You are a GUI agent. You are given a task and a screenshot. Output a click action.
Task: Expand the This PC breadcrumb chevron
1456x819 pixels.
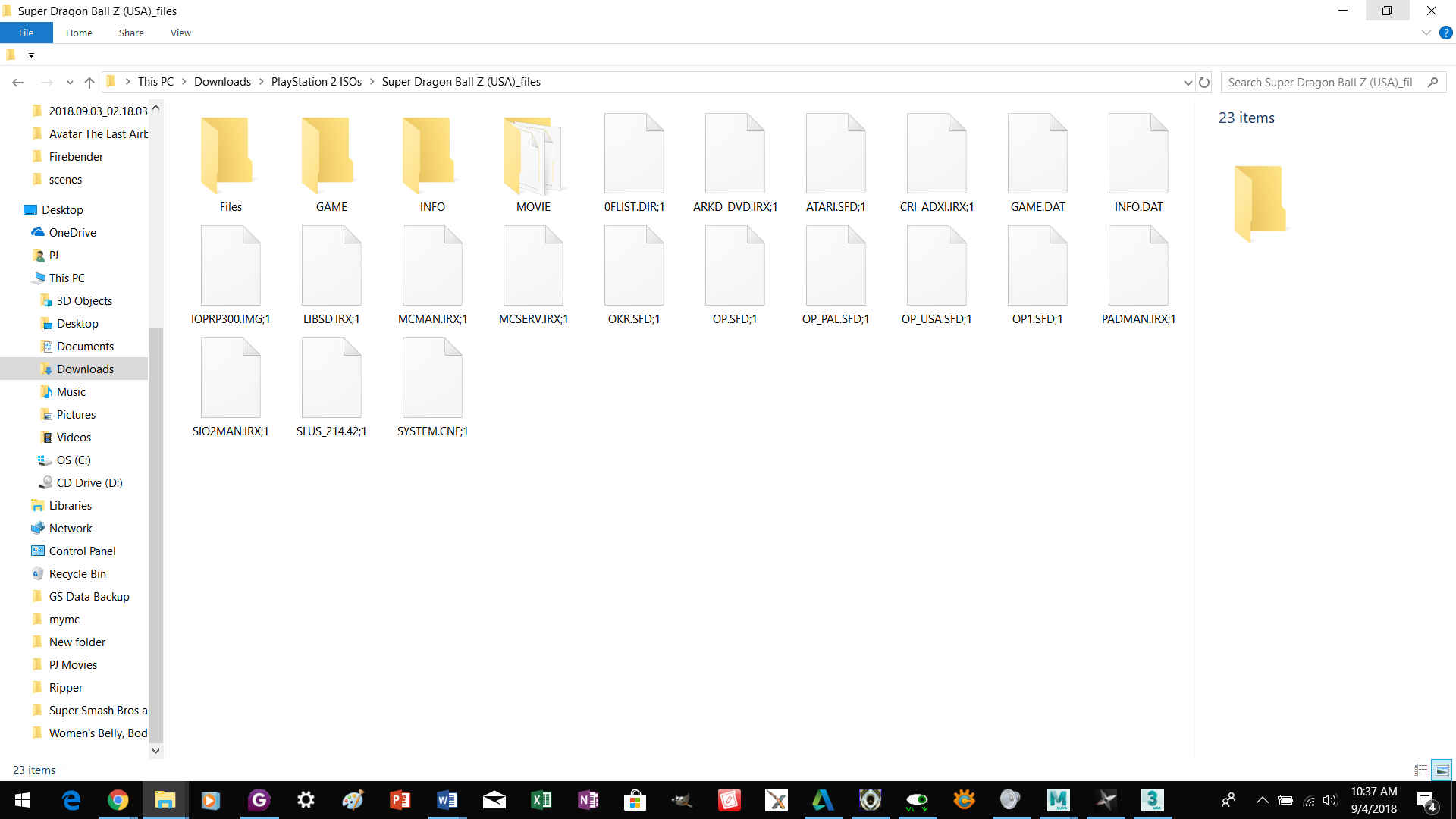(x=184, y=82)
